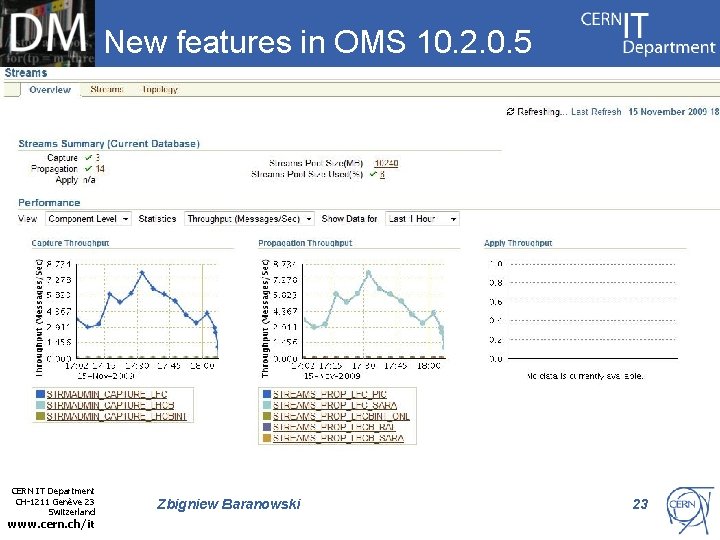Click the Streams page title
The height and width of the screenshot is (540, 720).
pos(26,73)
